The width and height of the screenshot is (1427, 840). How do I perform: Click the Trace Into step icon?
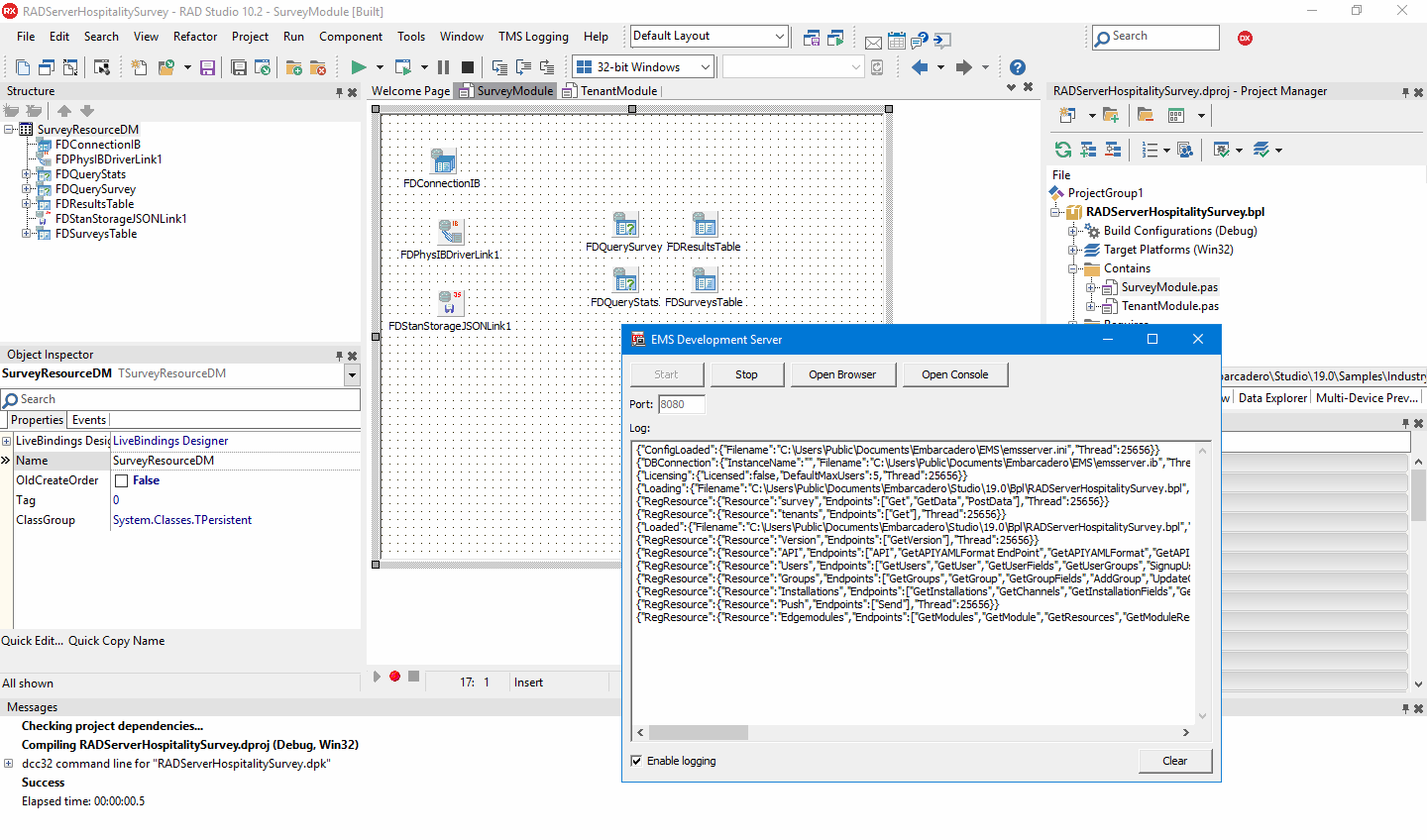coord(499,67)
